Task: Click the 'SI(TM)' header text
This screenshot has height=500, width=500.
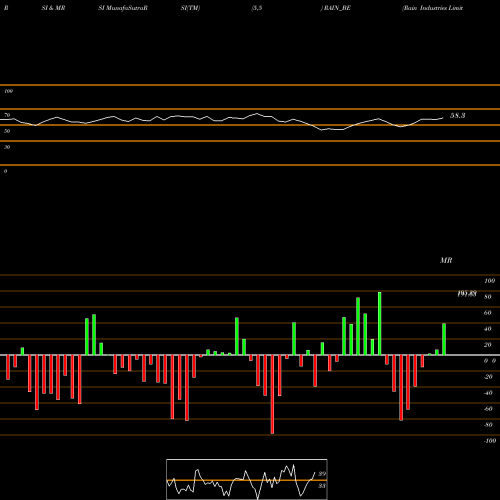Action: tap(190, 8)
